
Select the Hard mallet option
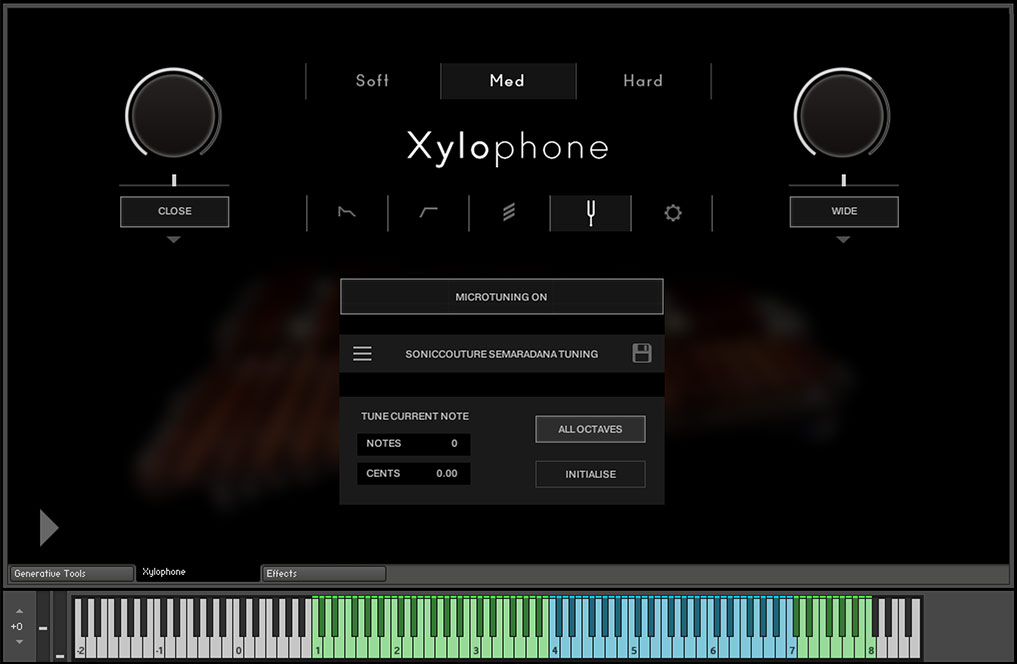point(642,81)
